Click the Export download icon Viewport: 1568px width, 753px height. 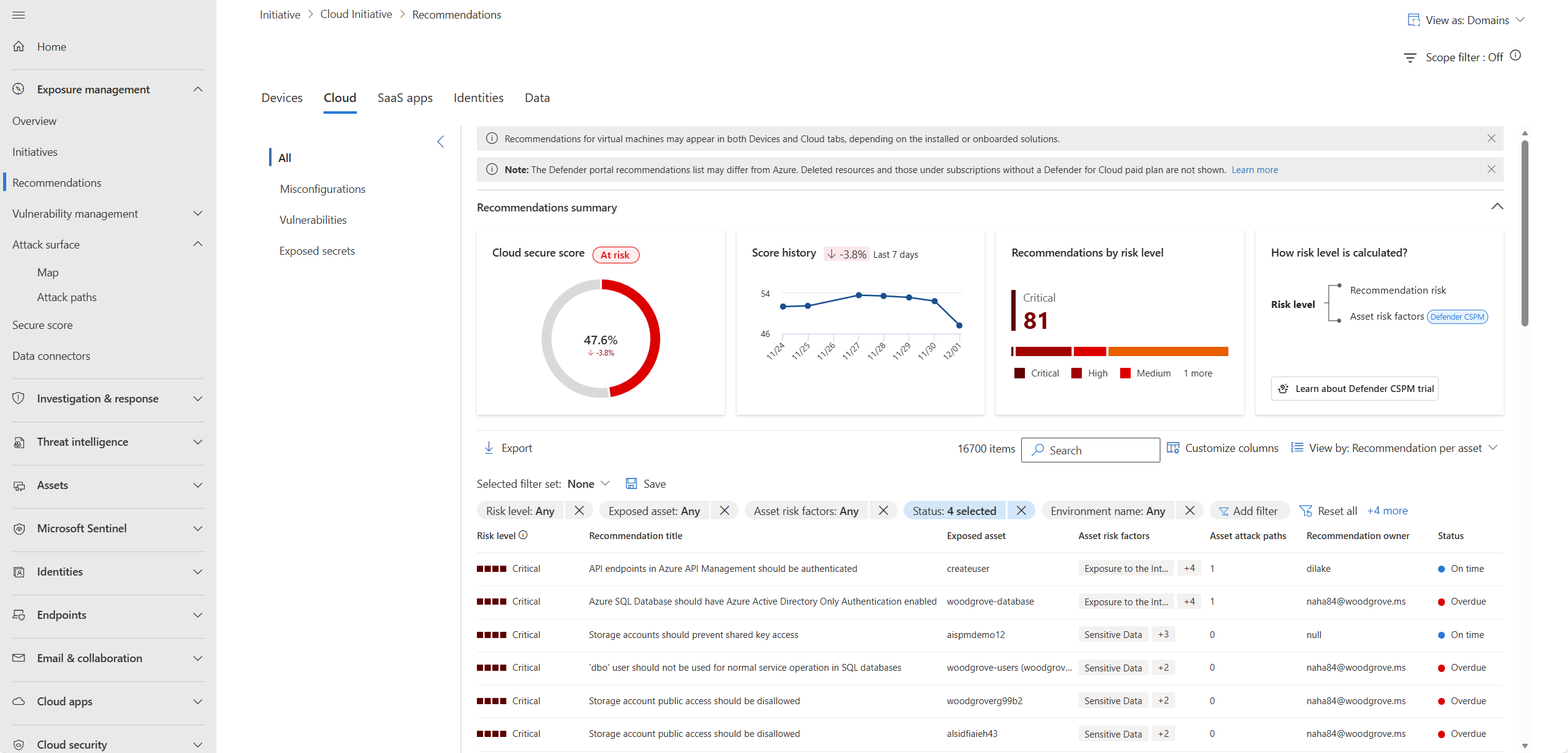[489, 448]
